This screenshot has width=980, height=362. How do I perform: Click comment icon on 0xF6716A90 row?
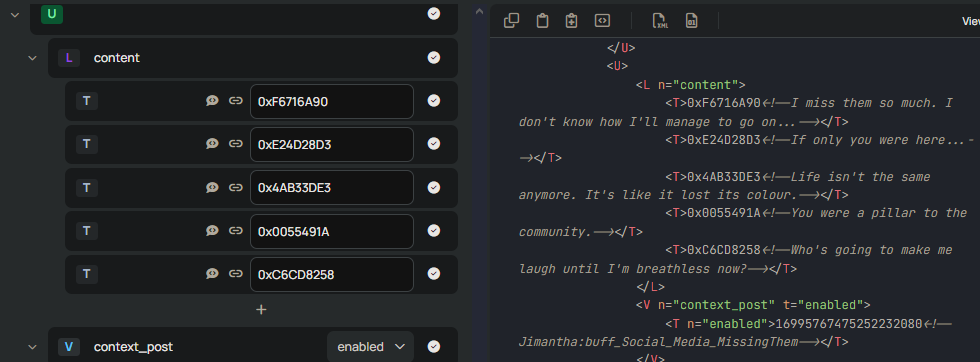click(x=212, y=101)
